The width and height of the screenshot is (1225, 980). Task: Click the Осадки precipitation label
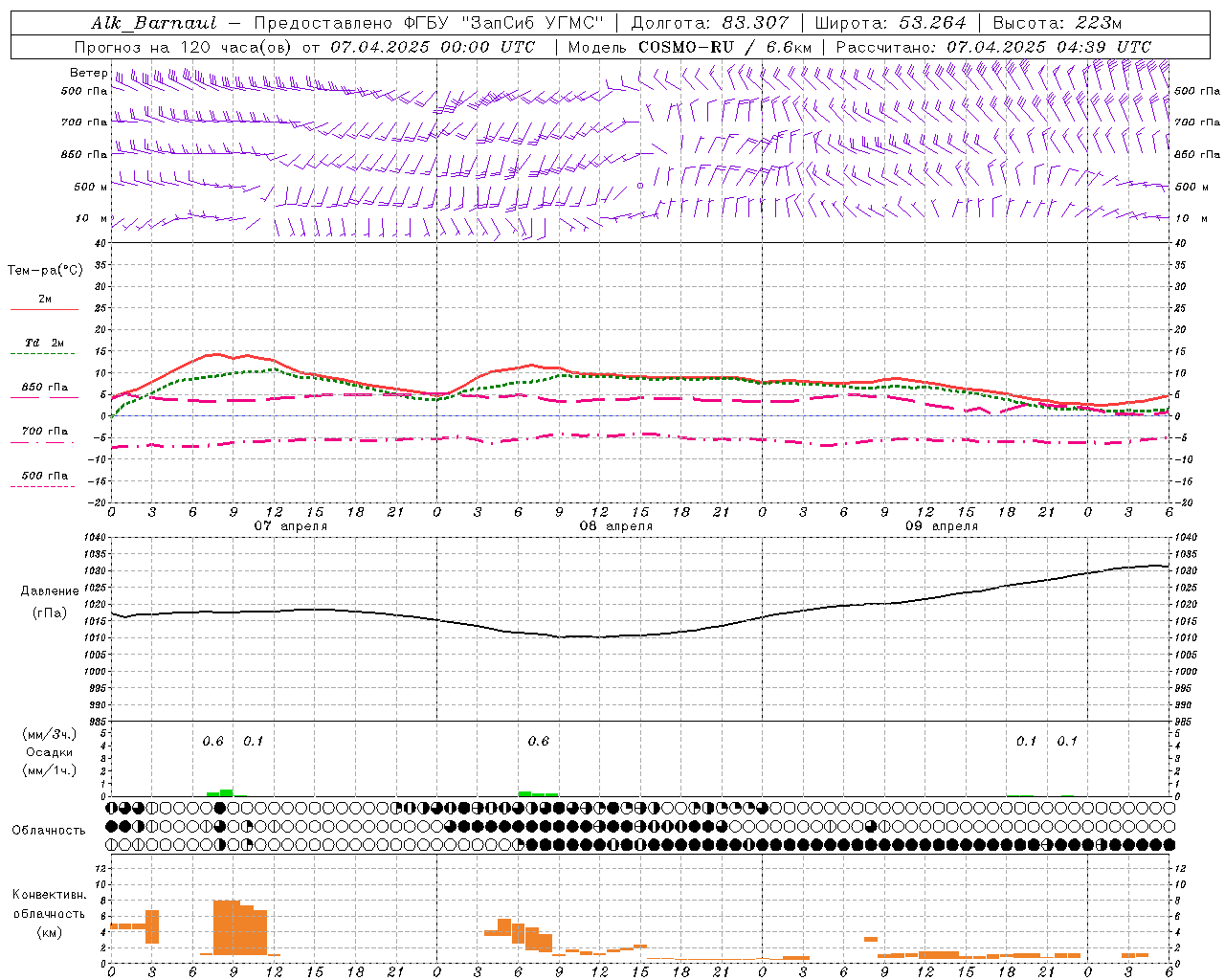48,752
